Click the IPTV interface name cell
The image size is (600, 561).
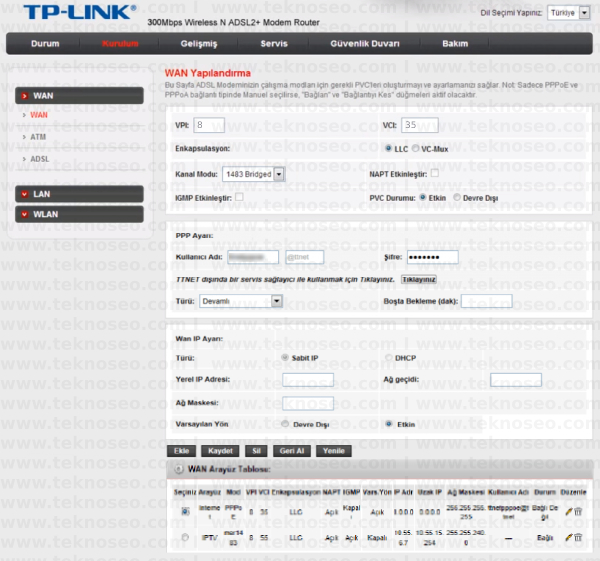pyautogui.click(x=210, y=538)
